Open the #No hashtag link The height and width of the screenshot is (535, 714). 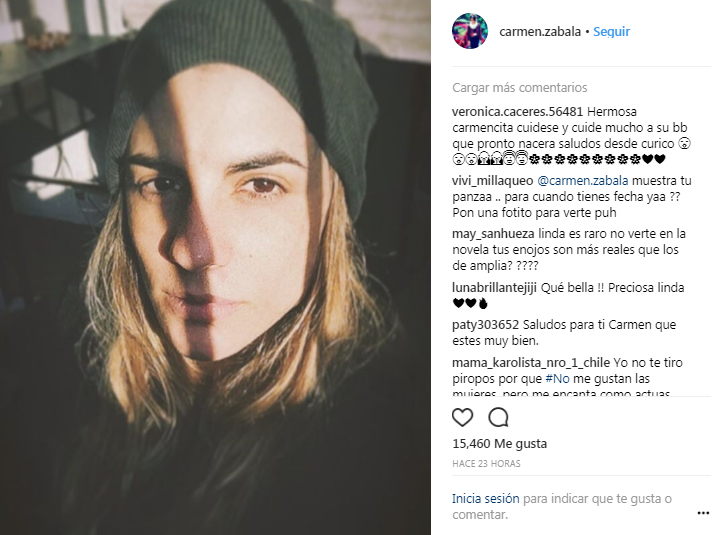557,379
